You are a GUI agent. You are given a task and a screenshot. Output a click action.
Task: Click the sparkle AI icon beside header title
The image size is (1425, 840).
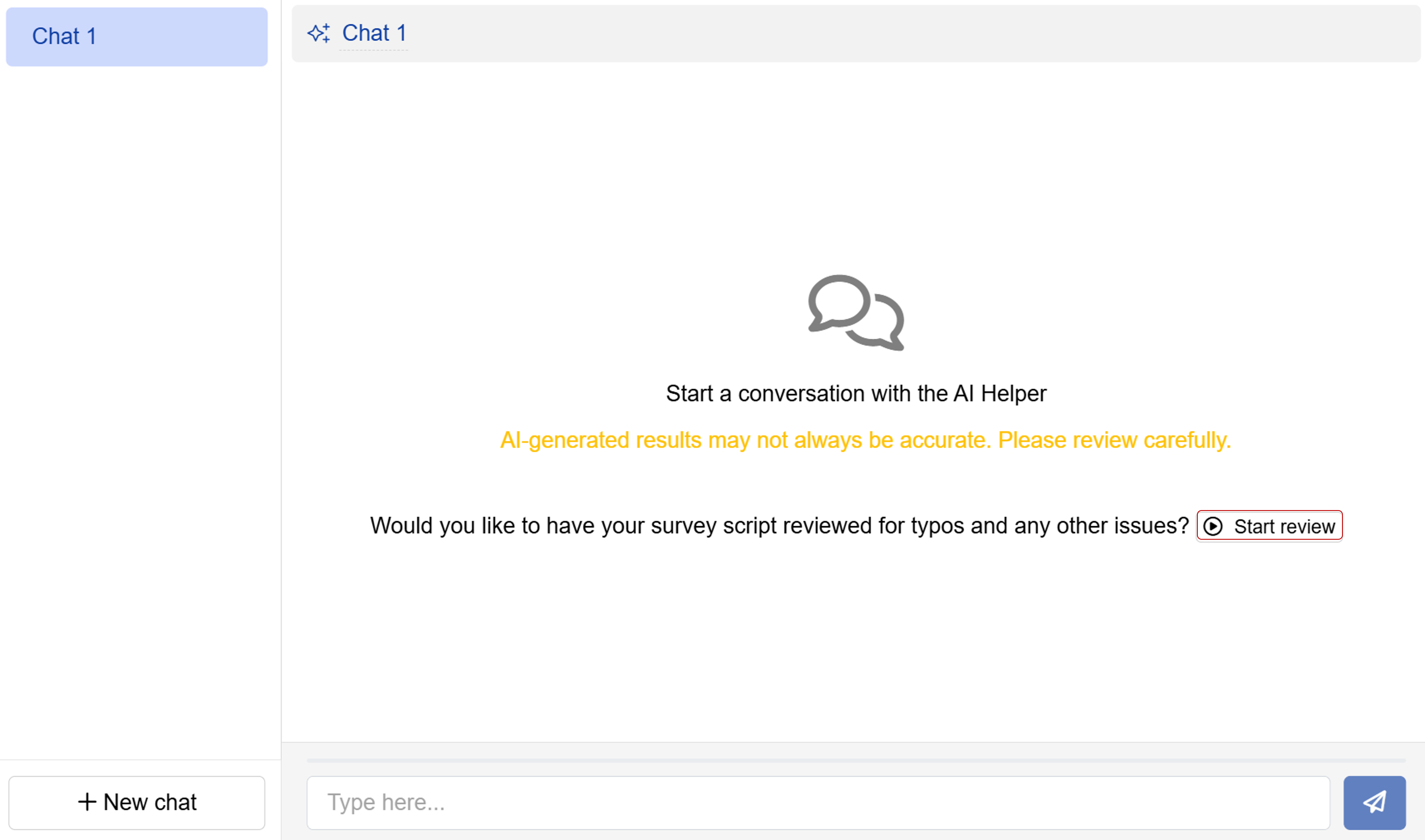(x=319, y=33)
